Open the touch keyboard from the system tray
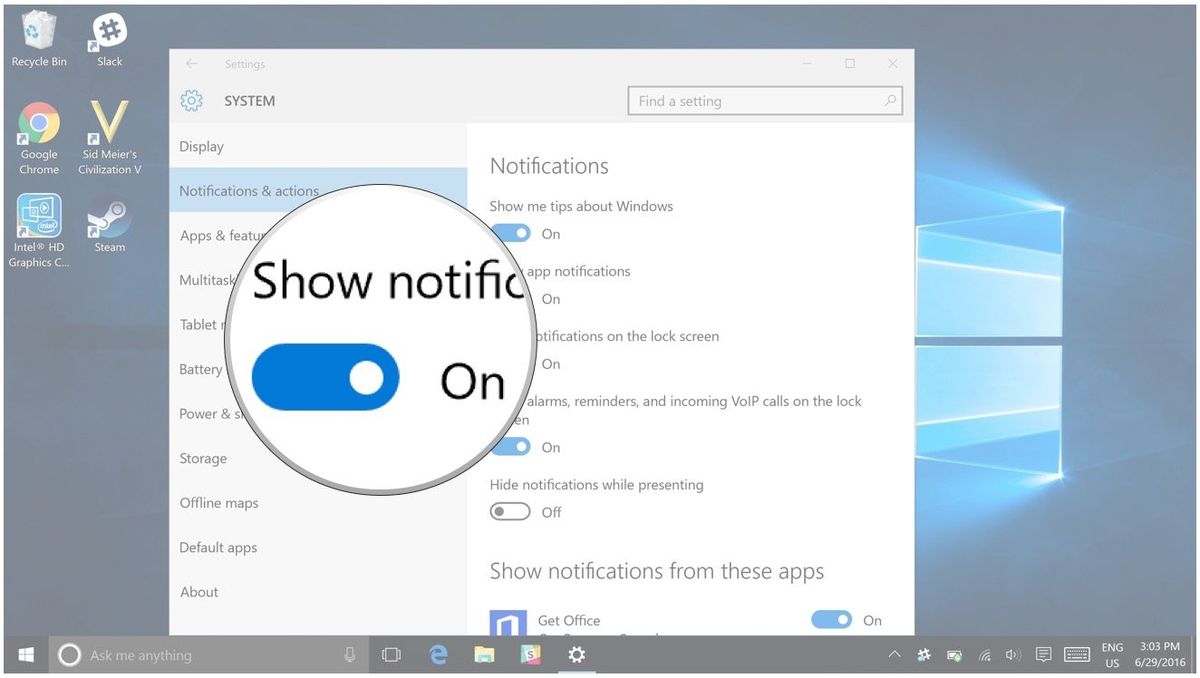Screen dimensions: 1200x678 [x=1077, y=655]
